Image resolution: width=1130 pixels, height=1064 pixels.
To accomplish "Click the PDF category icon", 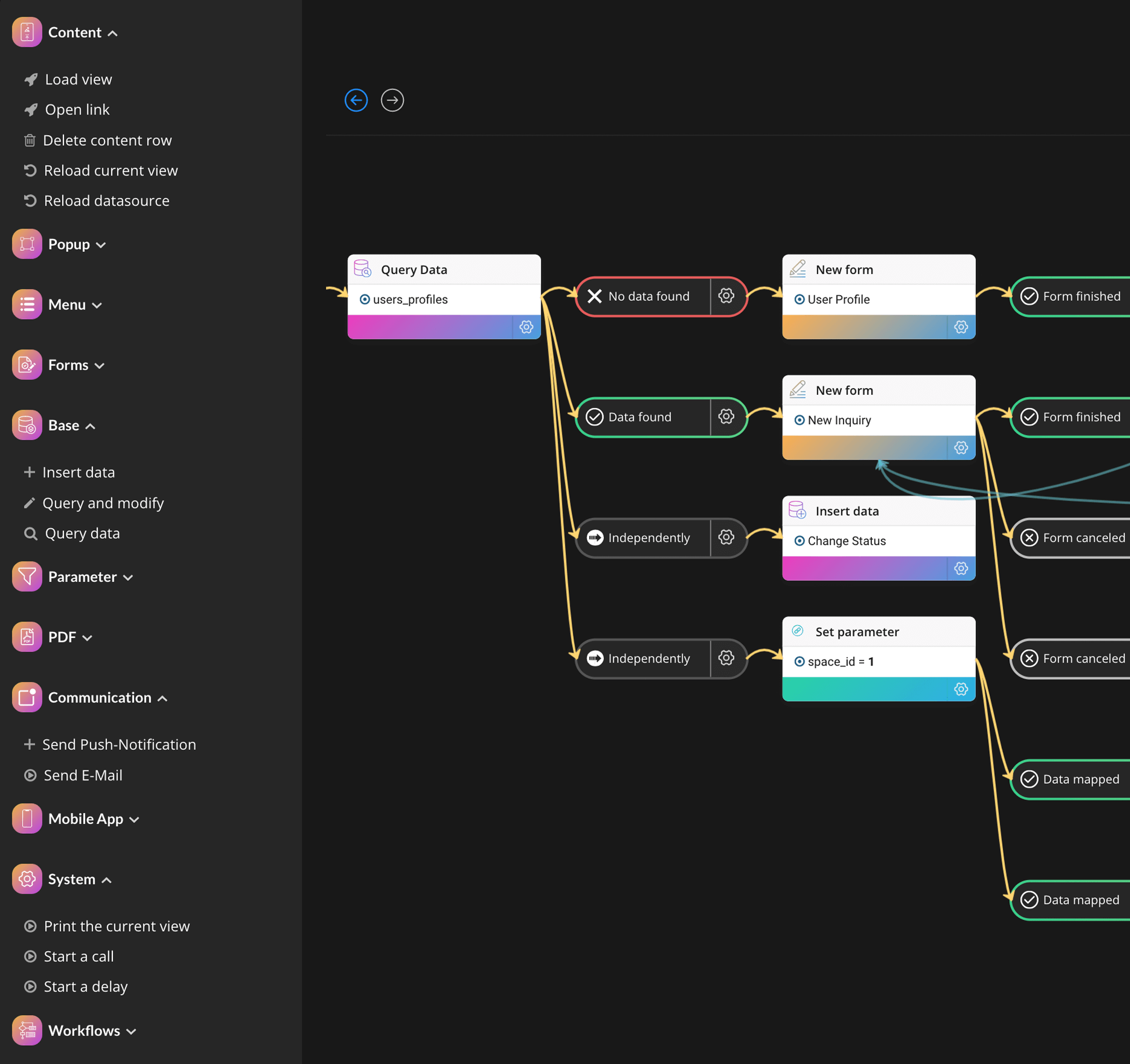I will tap(27, 637).
